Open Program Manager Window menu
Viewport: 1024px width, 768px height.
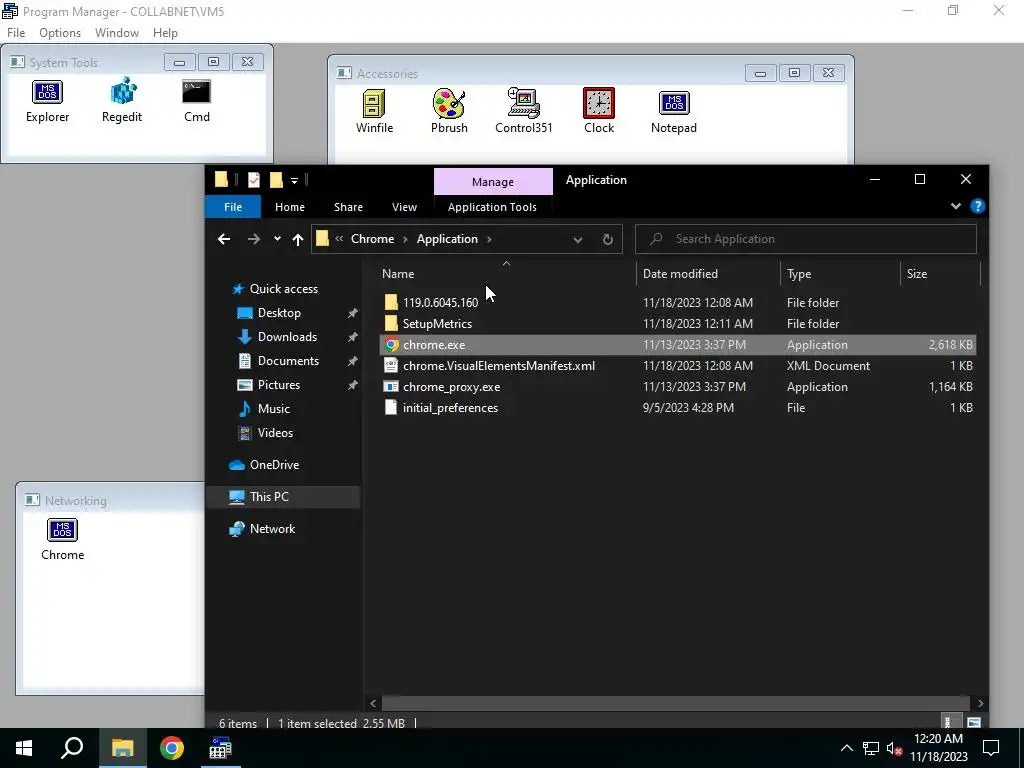(117, 33)
